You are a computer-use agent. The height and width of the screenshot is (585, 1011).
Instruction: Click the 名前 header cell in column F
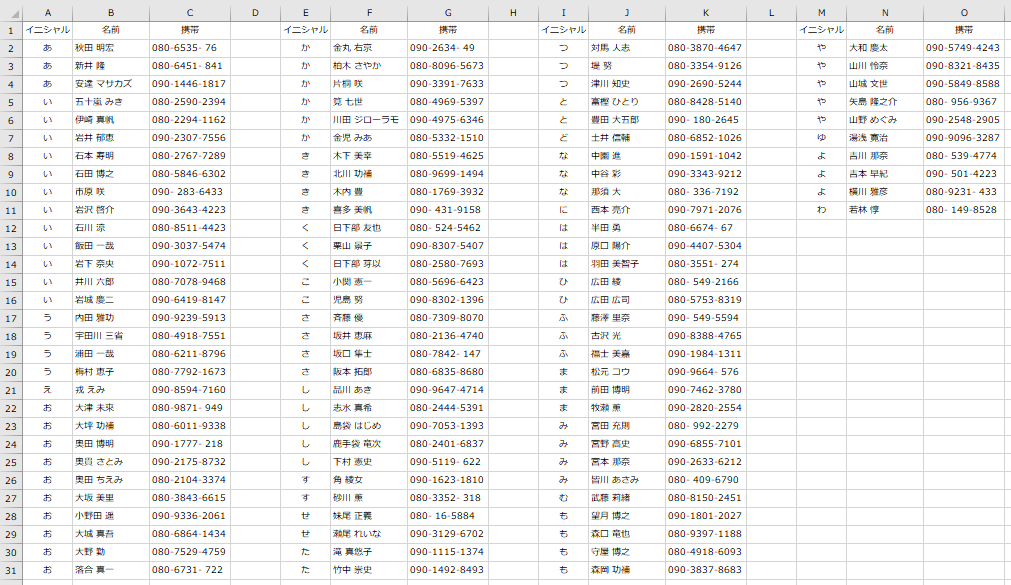[369, 30]
